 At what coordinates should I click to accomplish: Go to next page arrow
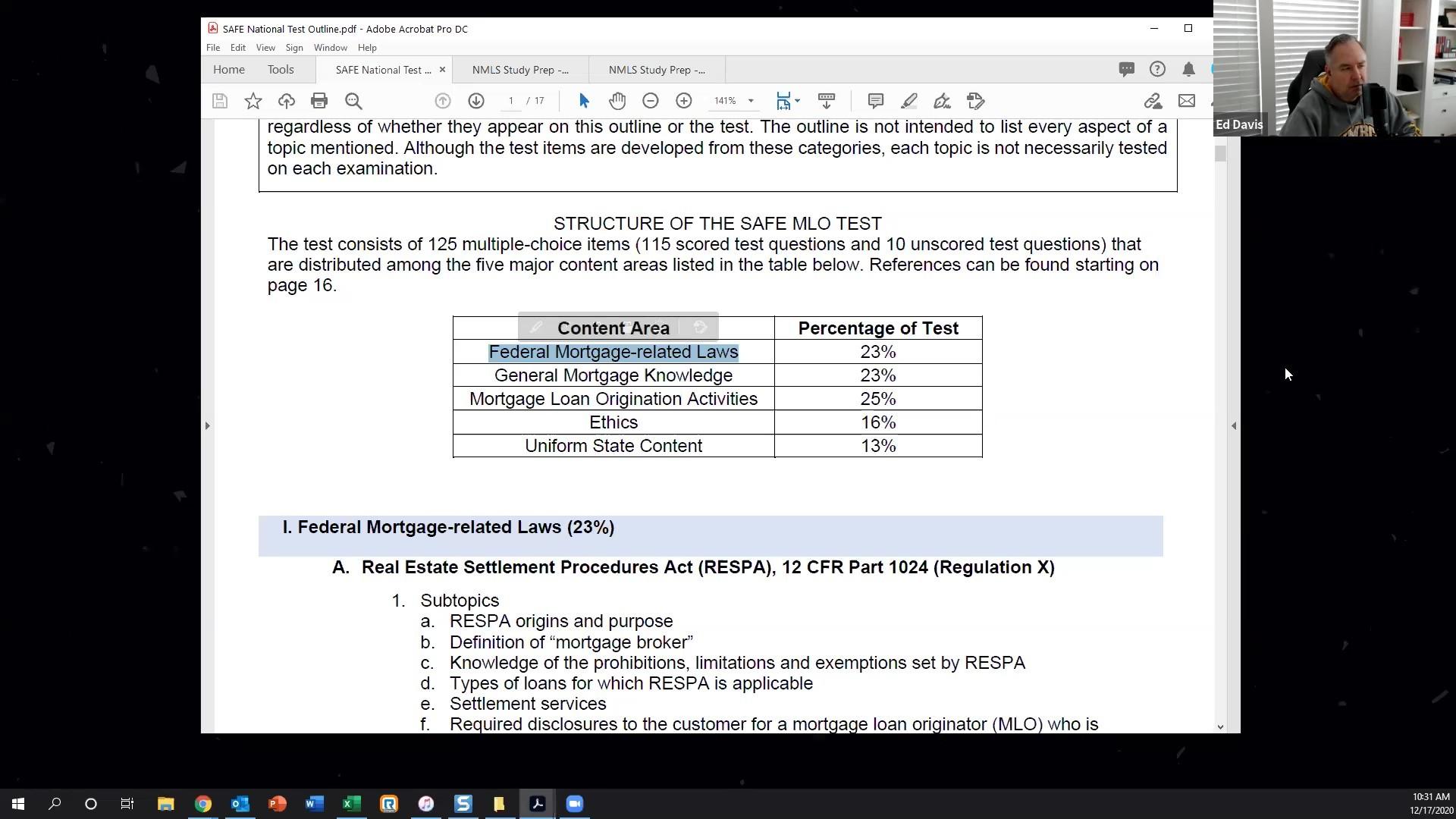click(x=475, y=101)
